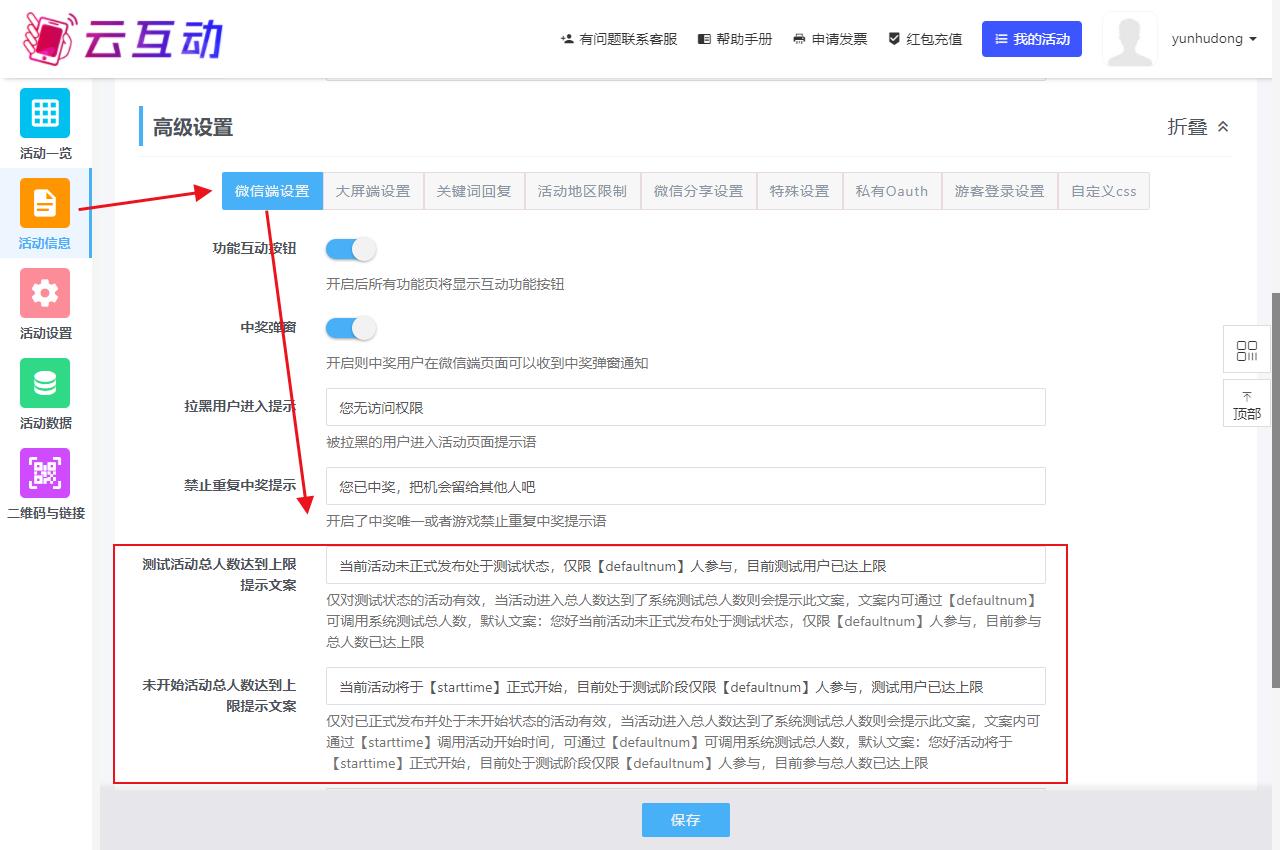Switch to the 大屏端设置 tab

point(373,191)
